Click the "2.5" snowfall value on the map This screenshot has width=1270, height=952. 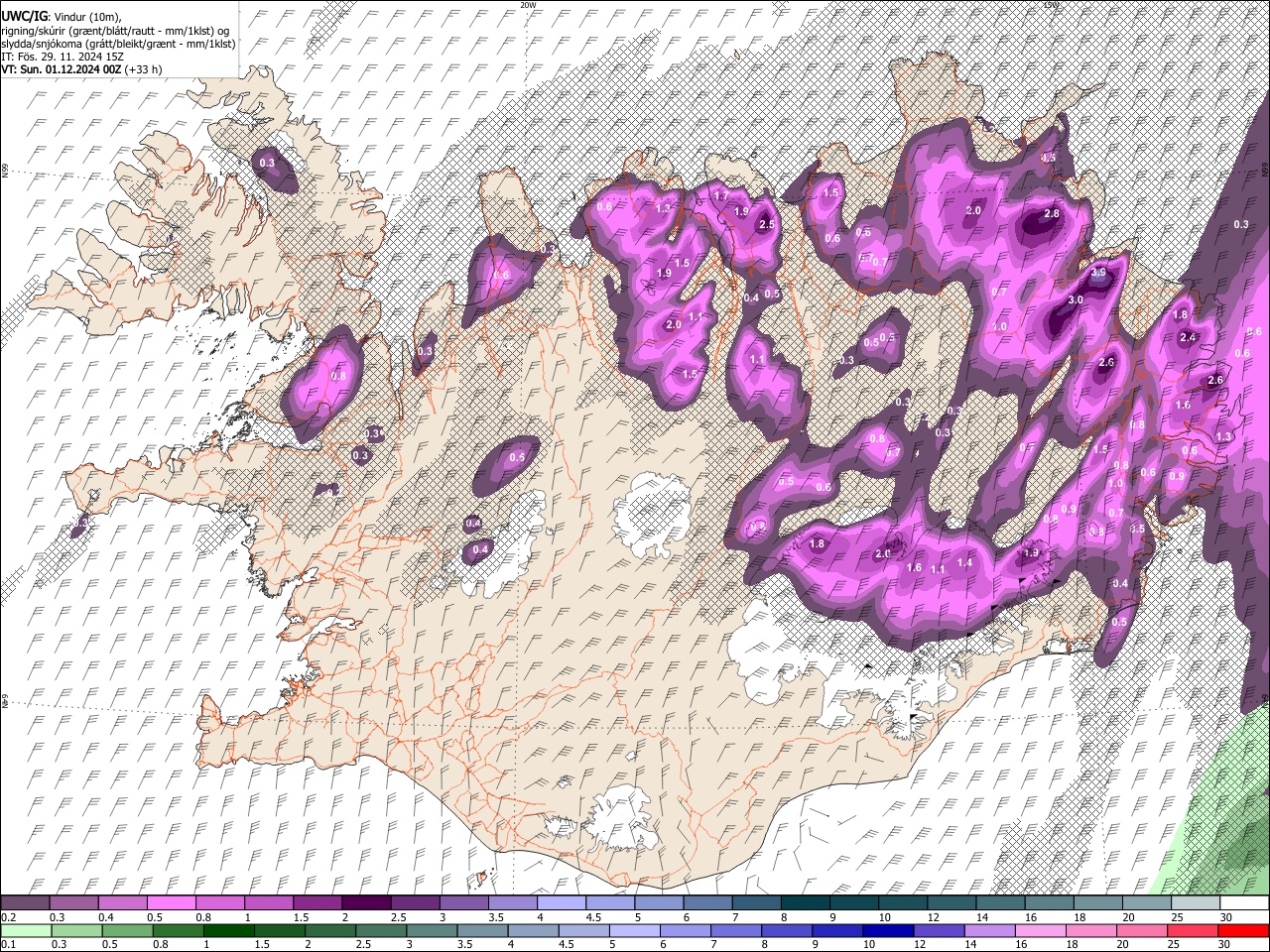point(766,225)
